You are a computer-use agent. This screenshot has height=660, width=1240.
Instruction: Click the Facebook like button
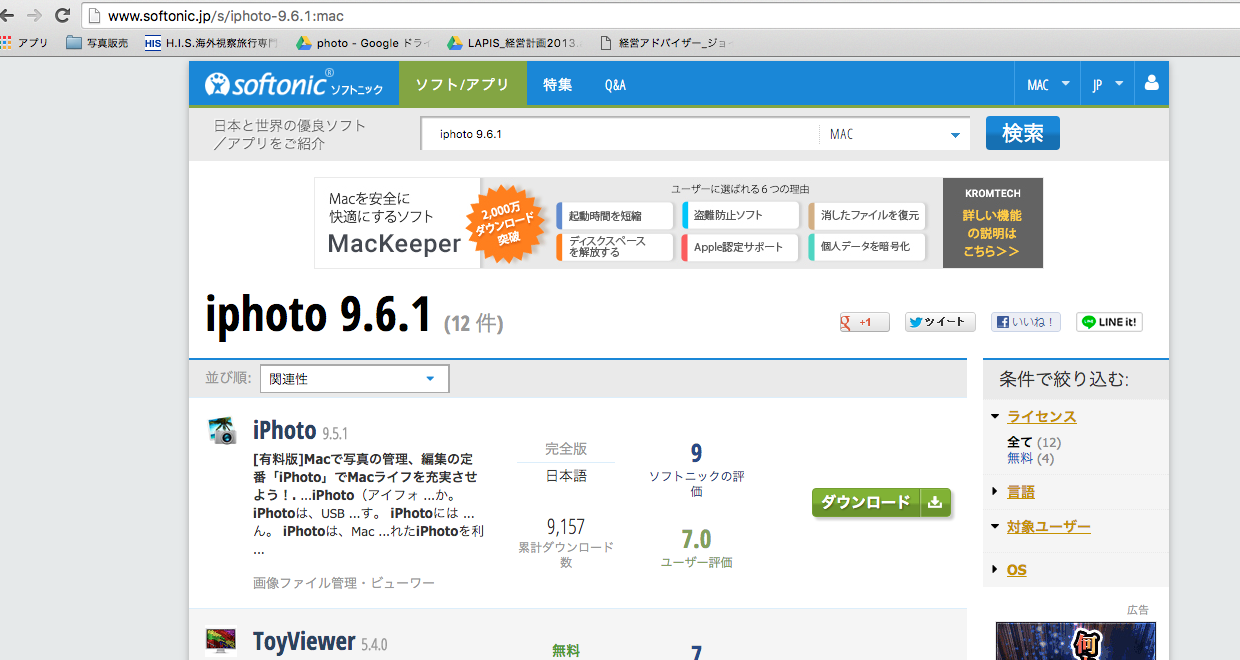[1026, 322]
